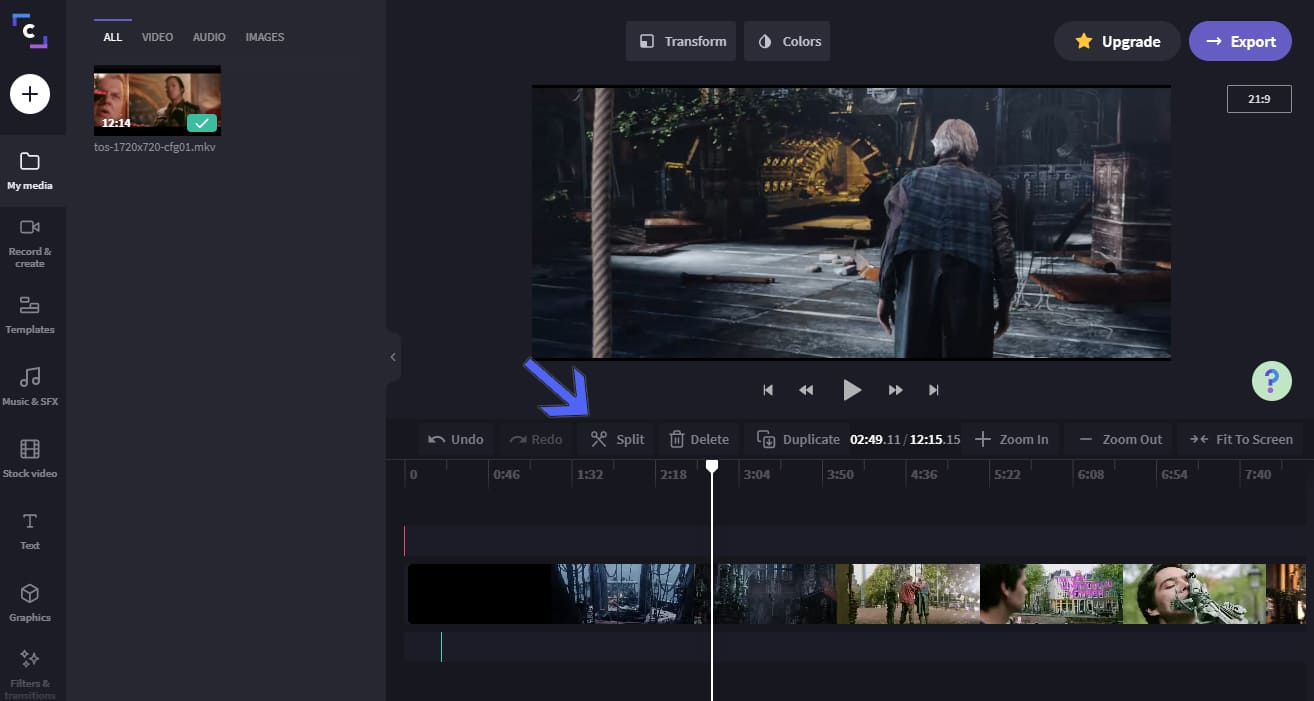Image resolution: width=1314 pixels, height=701 pixels.
Task: Open the Transform tool
Action: point(682,41)
